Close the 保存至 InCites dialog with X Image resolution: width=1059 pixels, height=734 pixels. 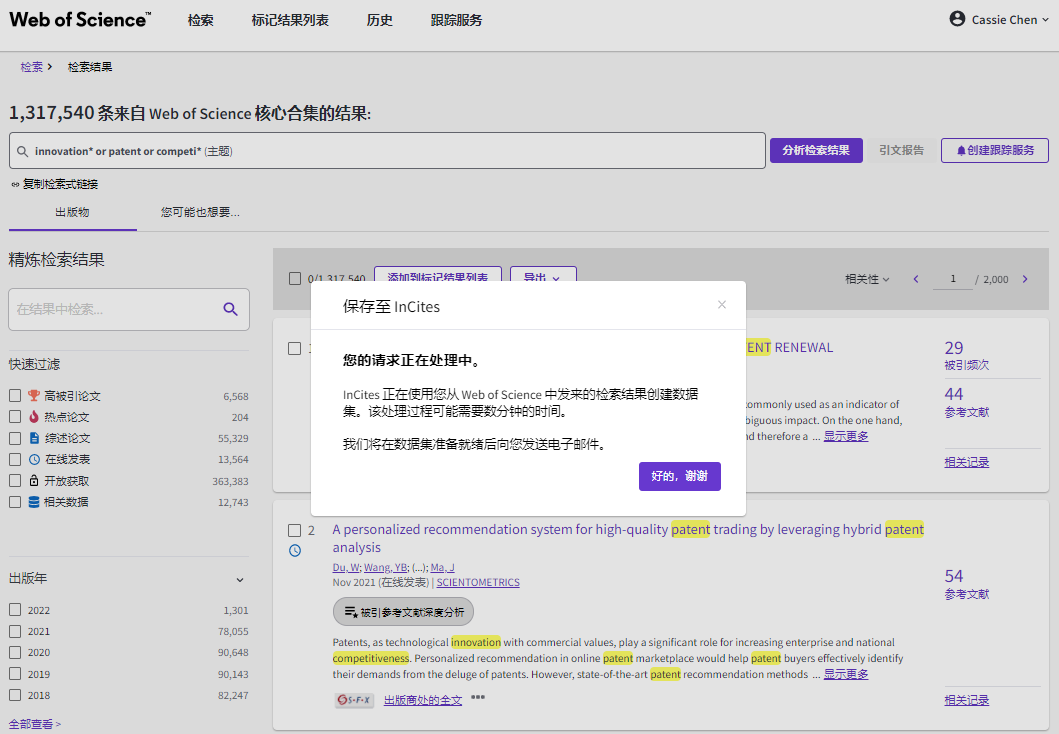click(722, 305)
